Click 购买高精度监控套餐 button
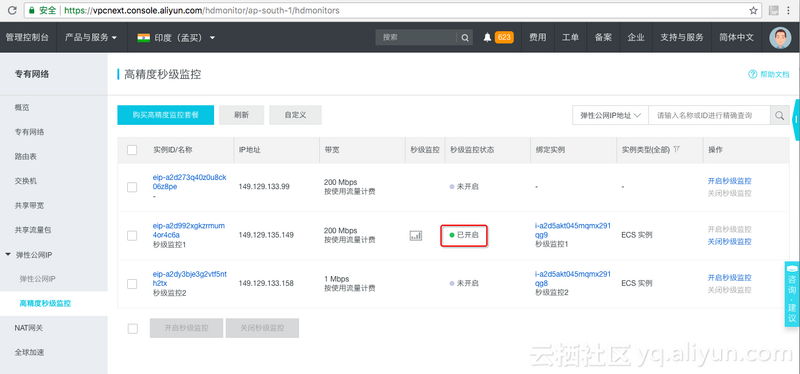Image resolution: width=800 pixels, height=374 pixels. [165, 115]
